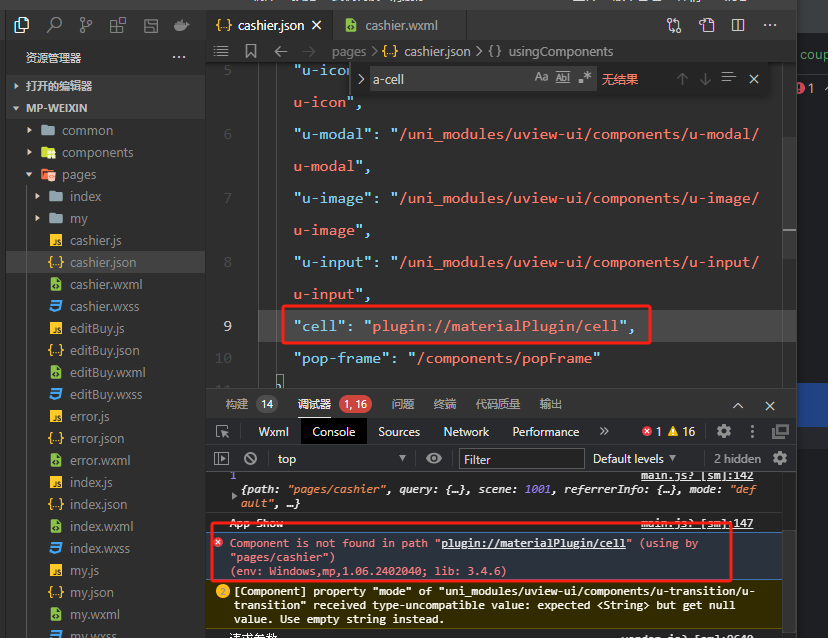Click the usingComponents breadcrumb
The width and height of the screenshot is (828, 638).
click(x=560, y=51)
